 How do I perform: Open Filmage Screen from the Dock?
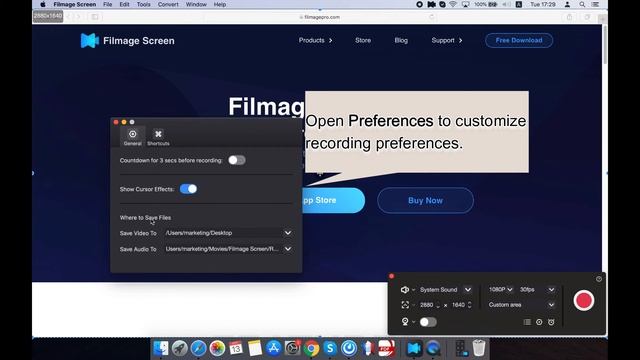pyautogui.click(x=414, y=348)
